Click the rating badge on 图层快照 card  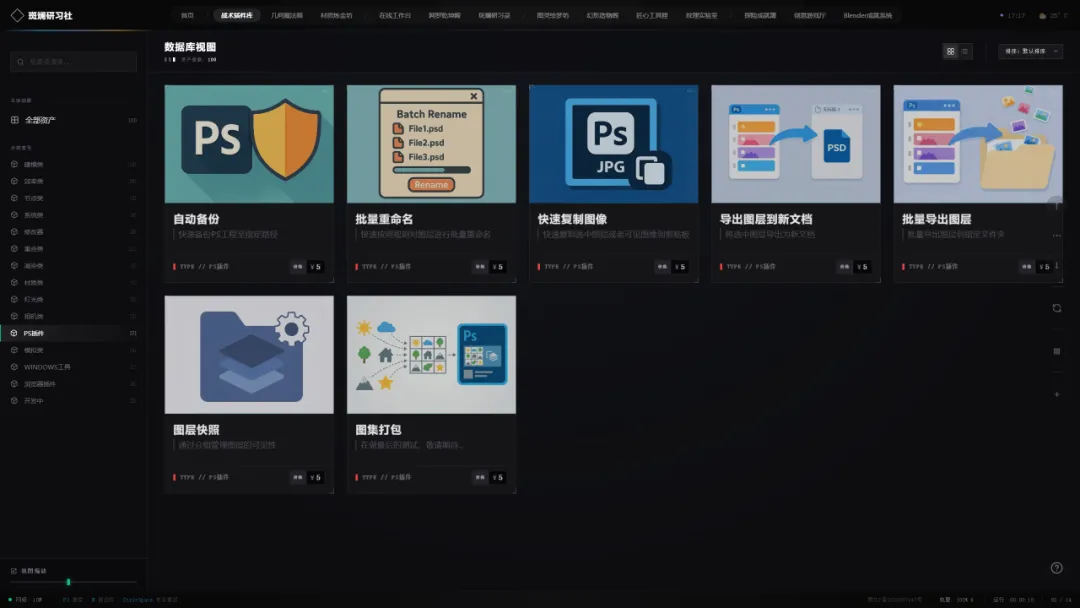[298, 477]
